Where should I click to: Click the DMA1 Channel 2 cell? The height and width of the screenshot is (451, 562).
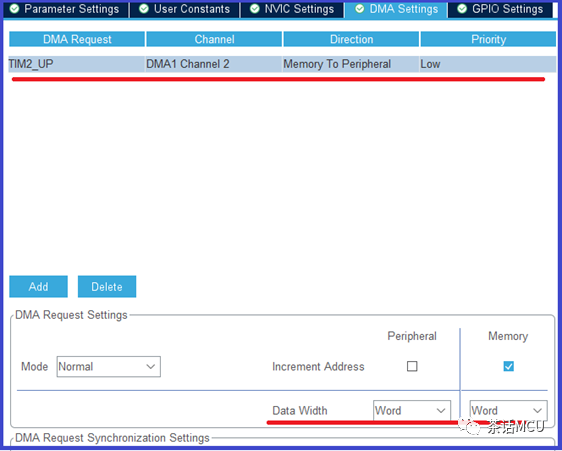[x=214, y=64]
